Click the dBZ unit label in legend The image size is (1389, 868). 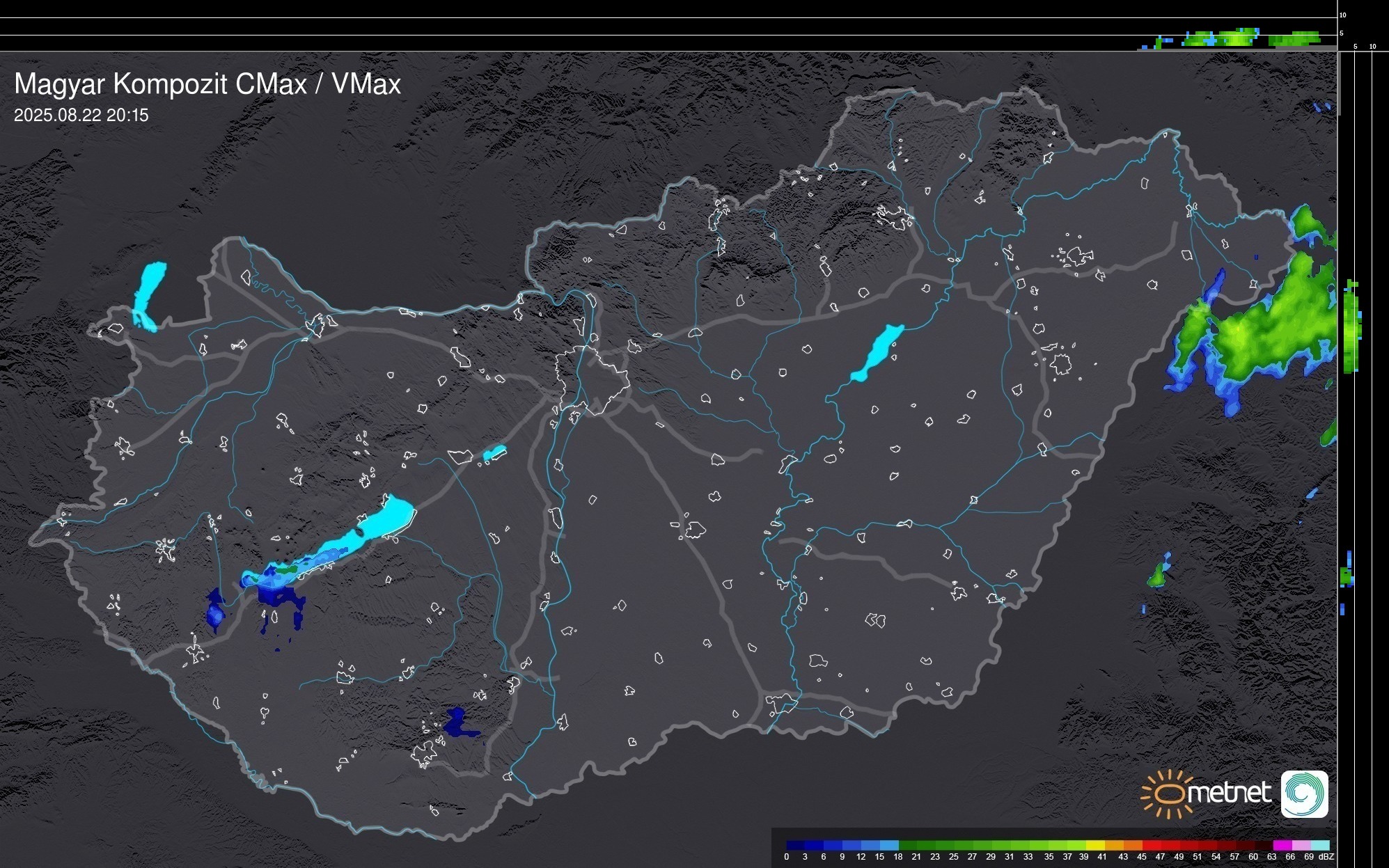pyautogui.click(x=1326, y=857)
